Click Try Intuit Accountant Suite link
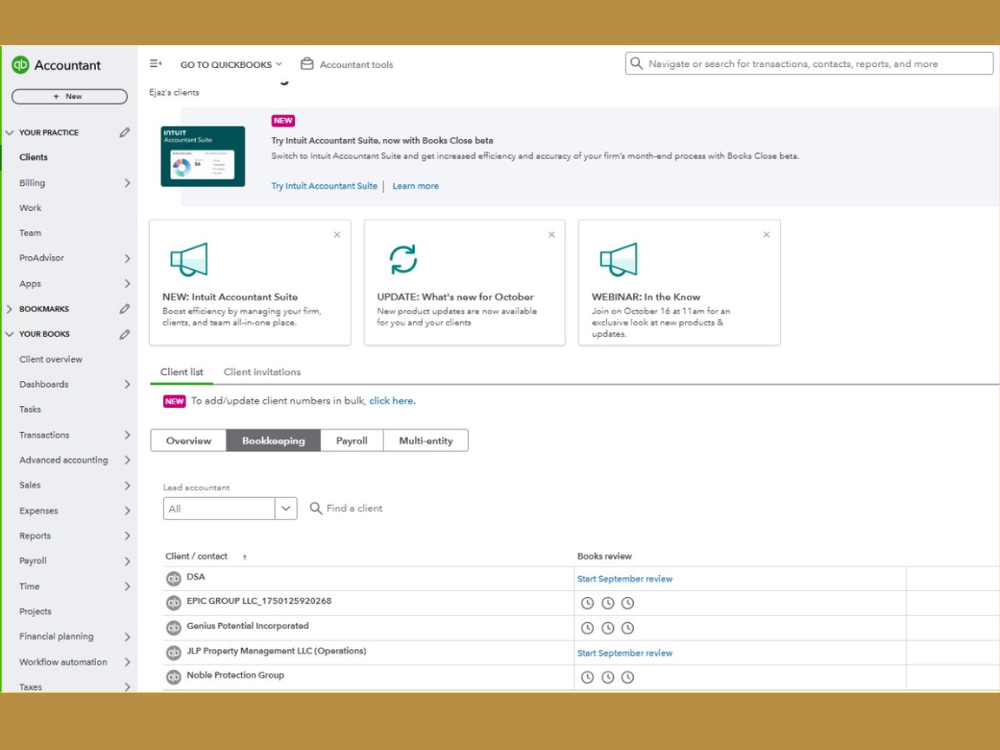 click(324, 186)
